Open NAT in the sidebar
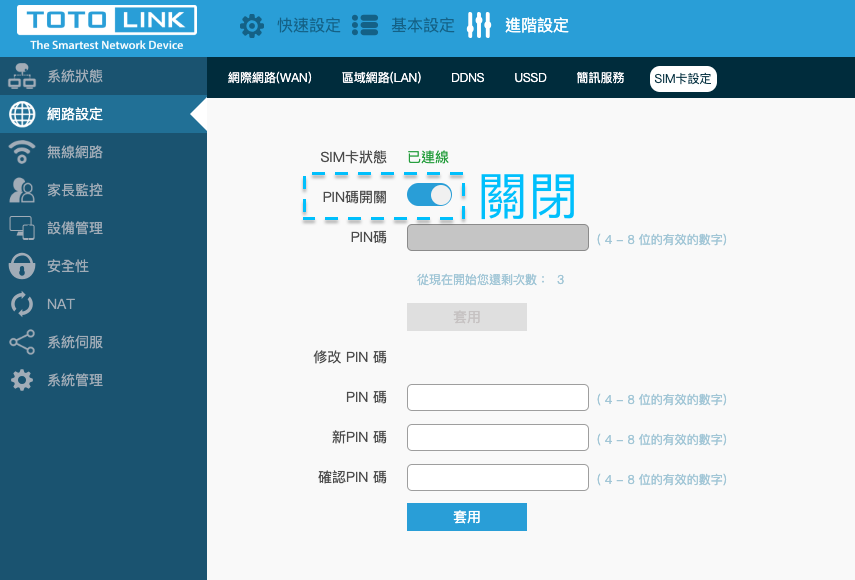The height and width of the screenshot is (580, 855). click(104, 304)
